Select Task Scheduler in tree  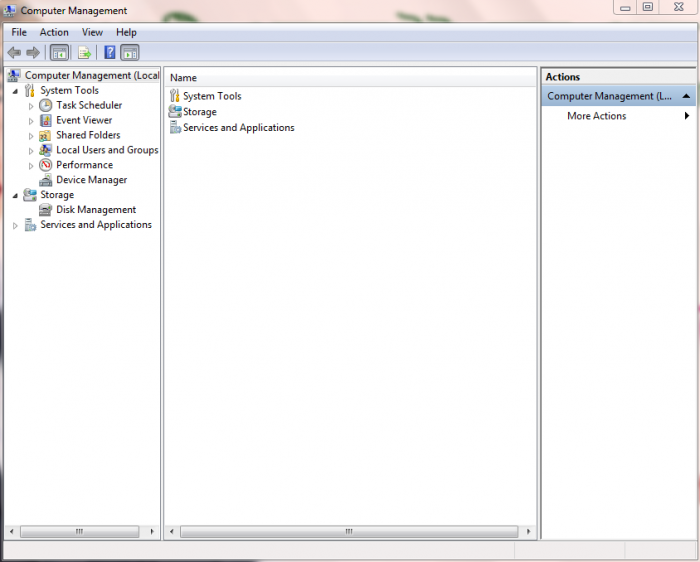point(89,105)
